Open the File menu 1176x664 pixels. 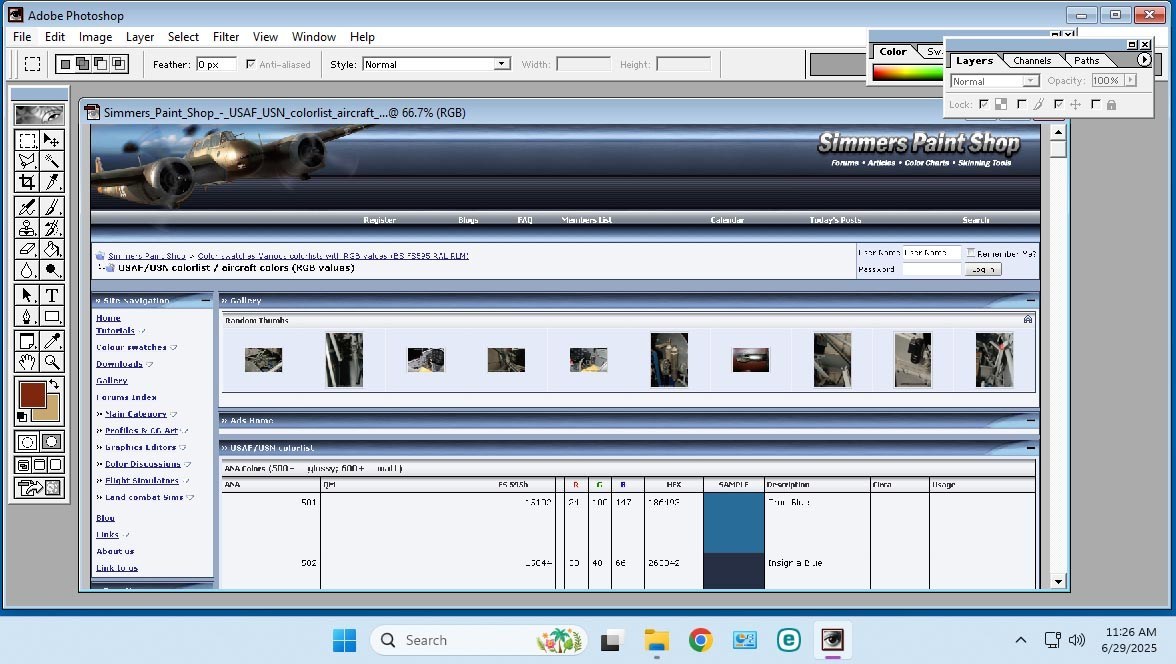click(x=22, y=37)
